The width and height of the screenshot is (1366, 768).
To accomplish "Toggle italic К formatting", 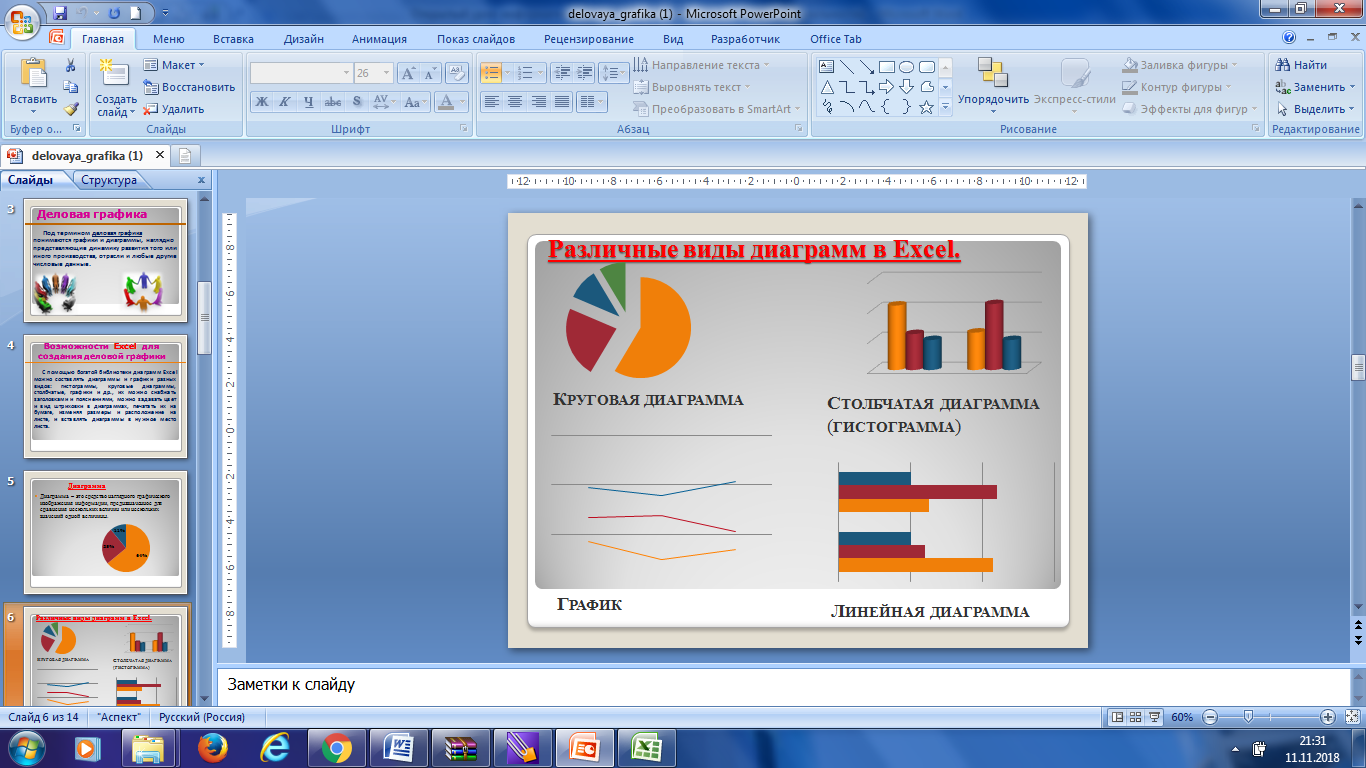I will [x=285, y=101].
